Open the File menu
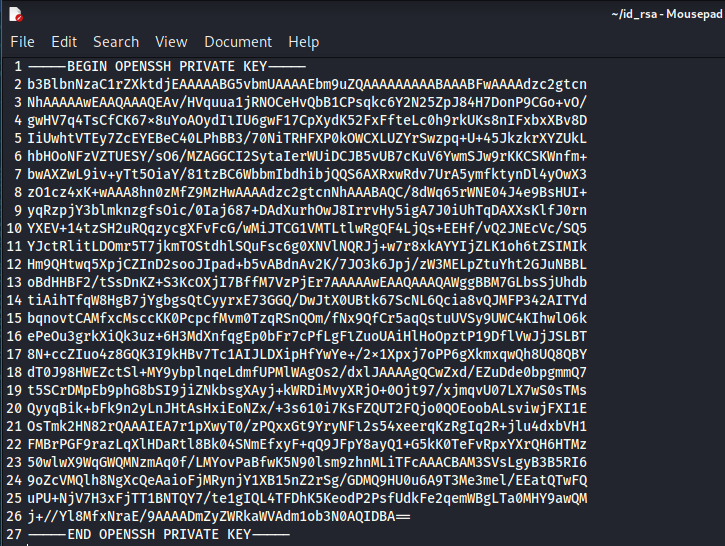 [22, 42]
